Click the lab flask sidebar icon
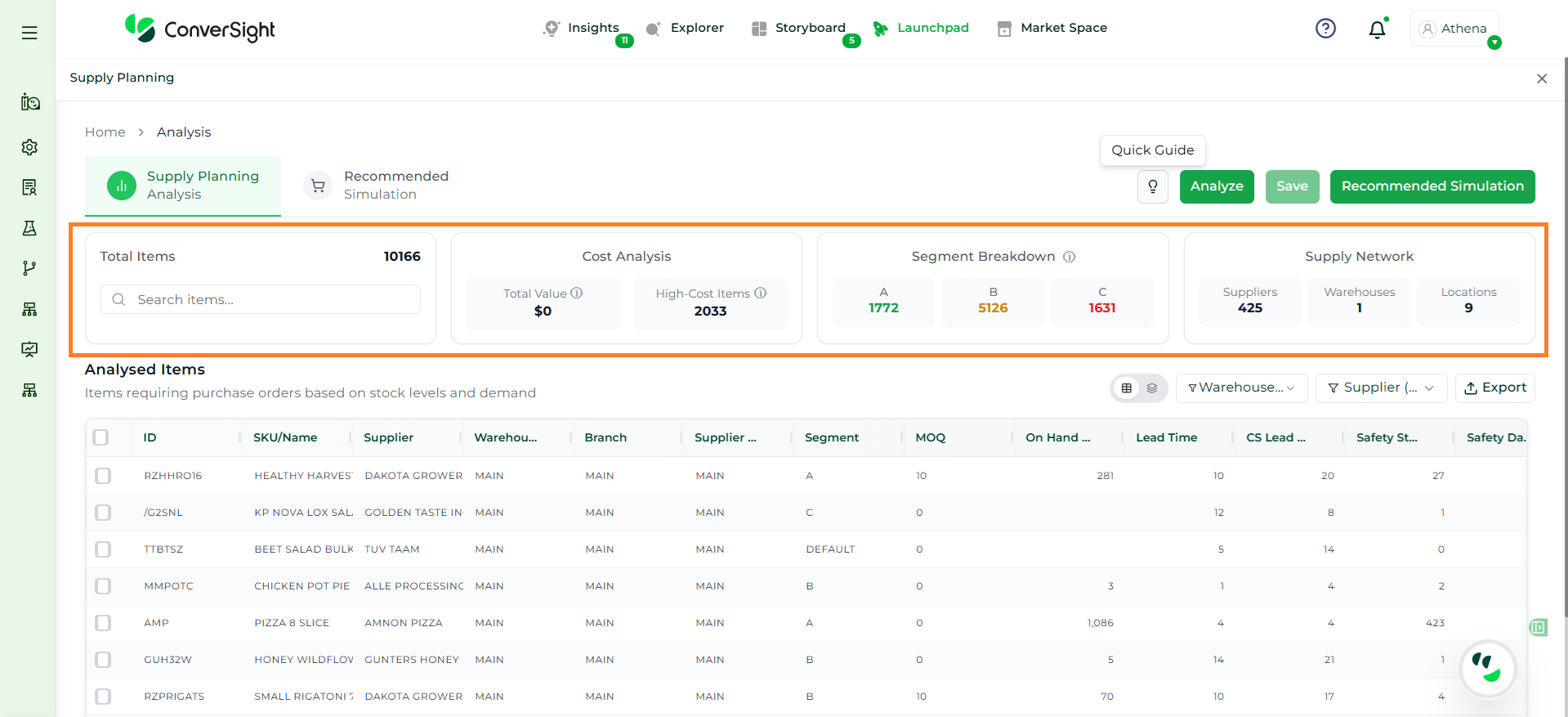 (x=29, y=228)
